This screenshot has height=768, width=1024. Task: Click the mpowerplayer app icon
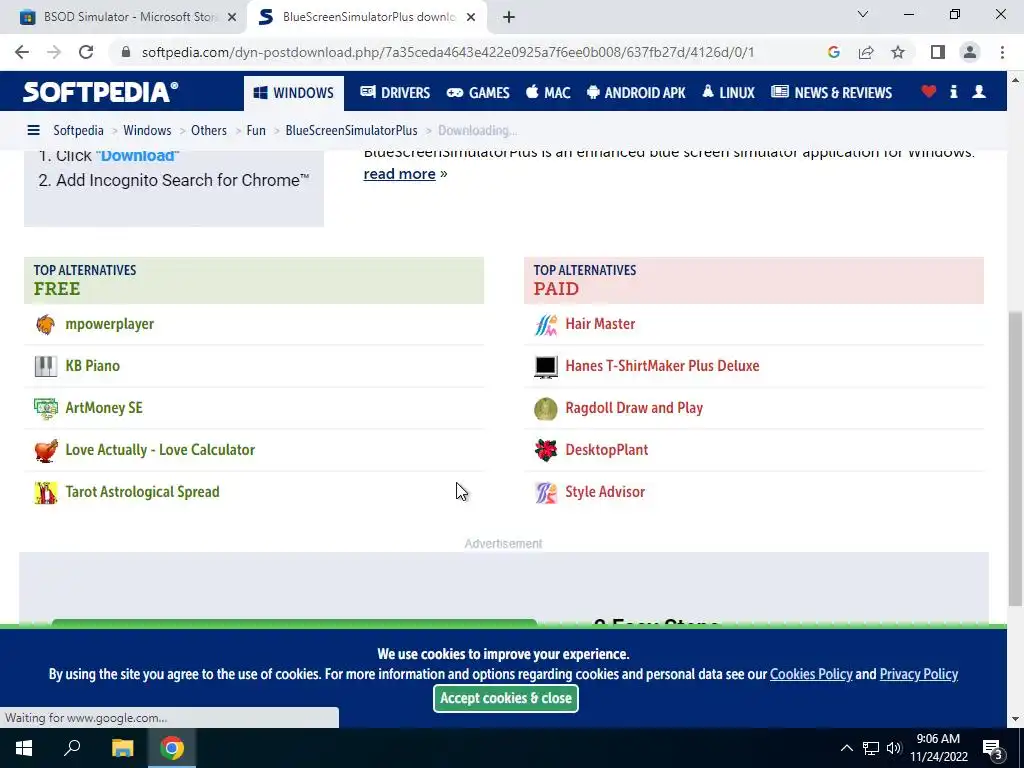[x=46, y=324]
